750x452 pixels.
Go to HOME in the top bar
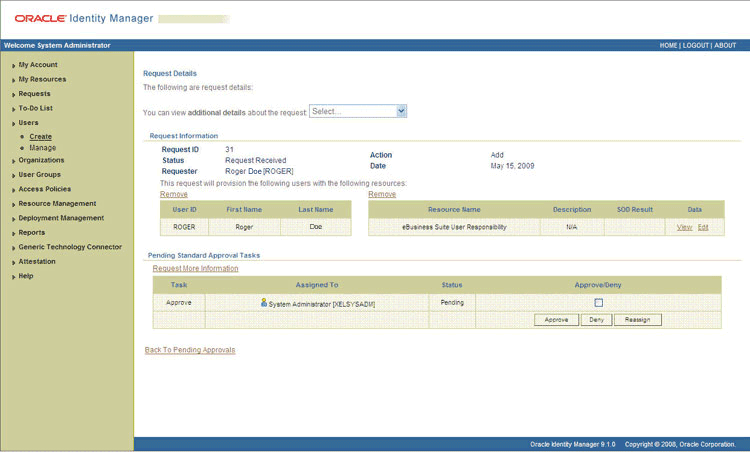pos(668,45)
